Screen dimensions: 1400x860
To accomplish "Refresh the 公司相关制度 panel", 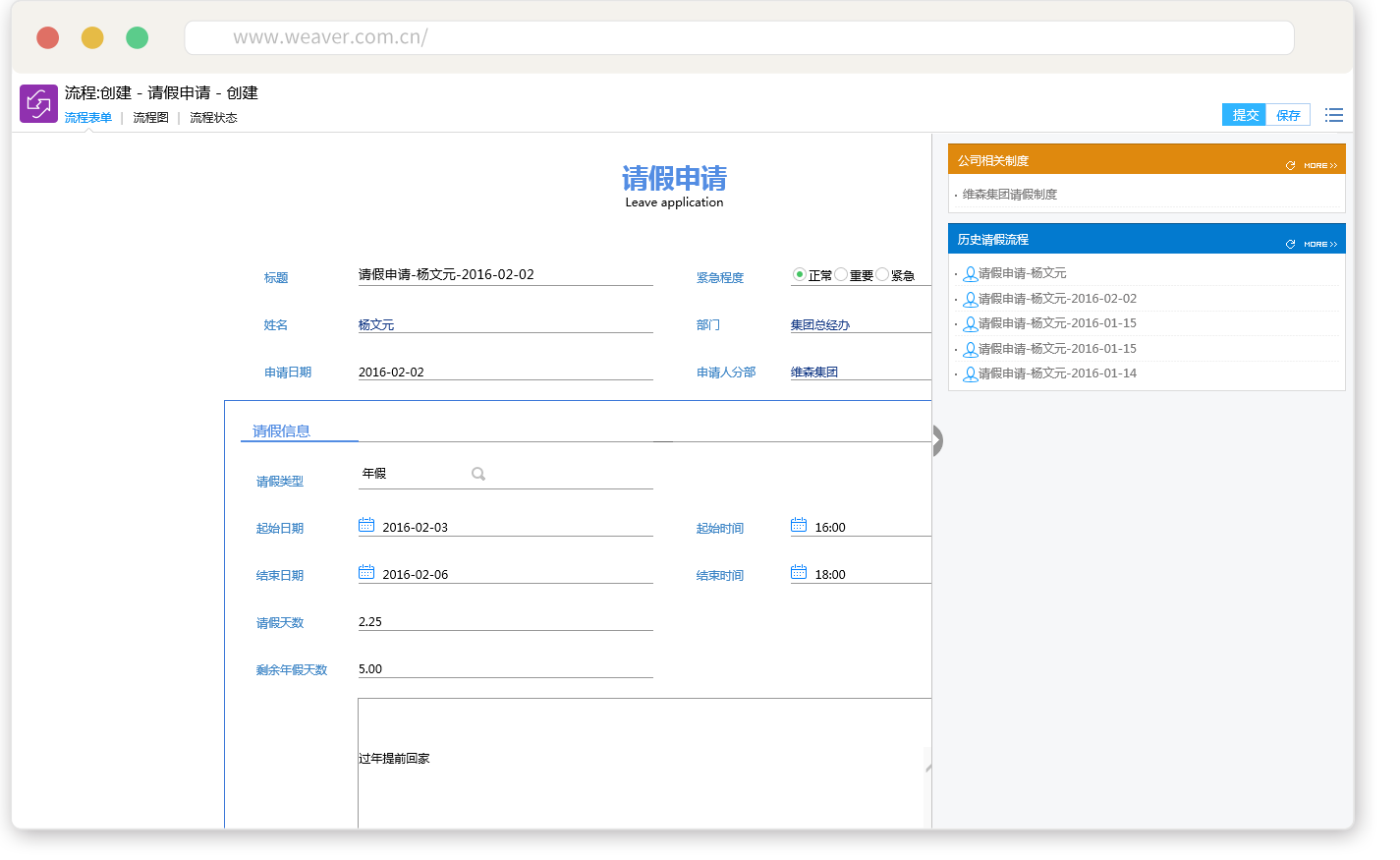I will [x=1290, y=166].
